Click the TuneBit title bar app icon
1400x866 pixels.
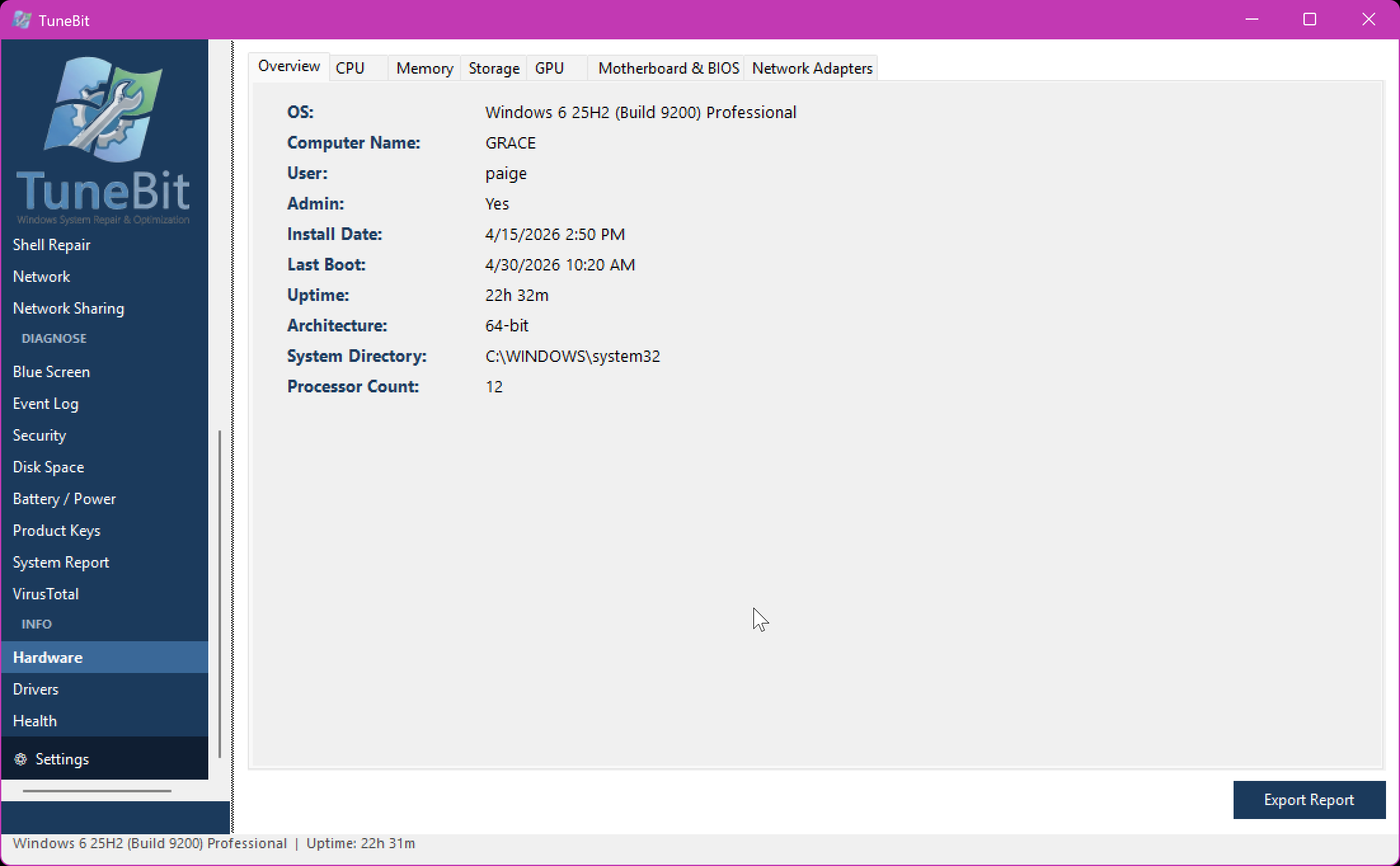pos(22,20)
